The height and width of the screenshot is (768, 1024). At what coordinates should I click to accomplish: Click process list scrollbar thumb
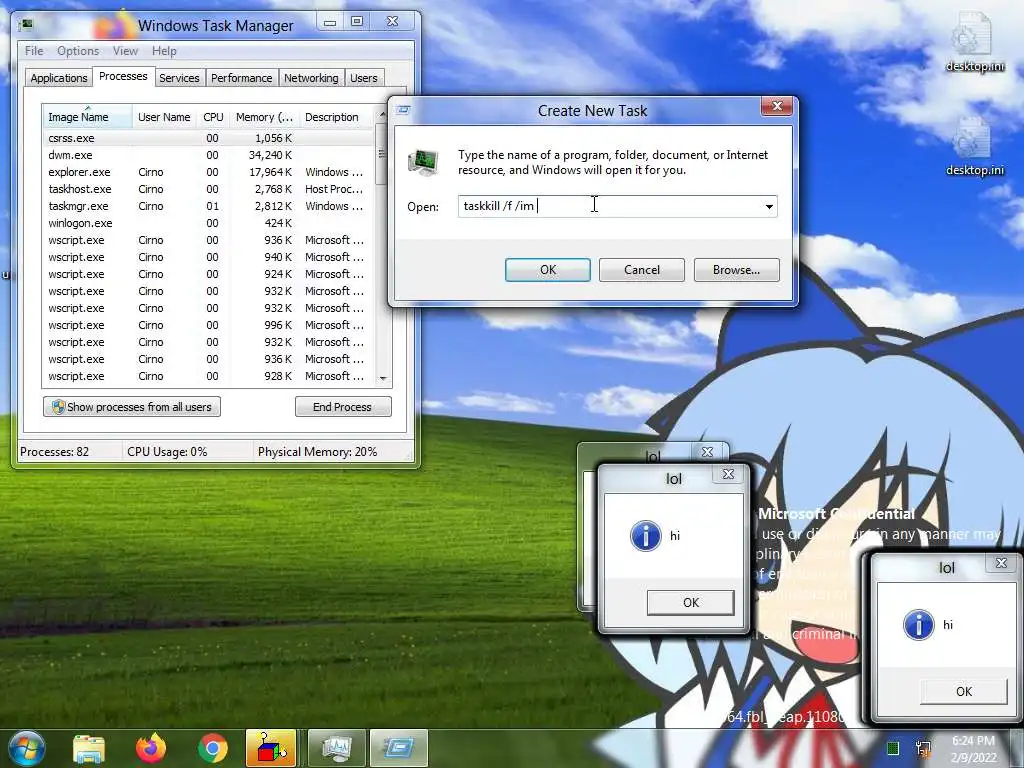pos(383,155)
